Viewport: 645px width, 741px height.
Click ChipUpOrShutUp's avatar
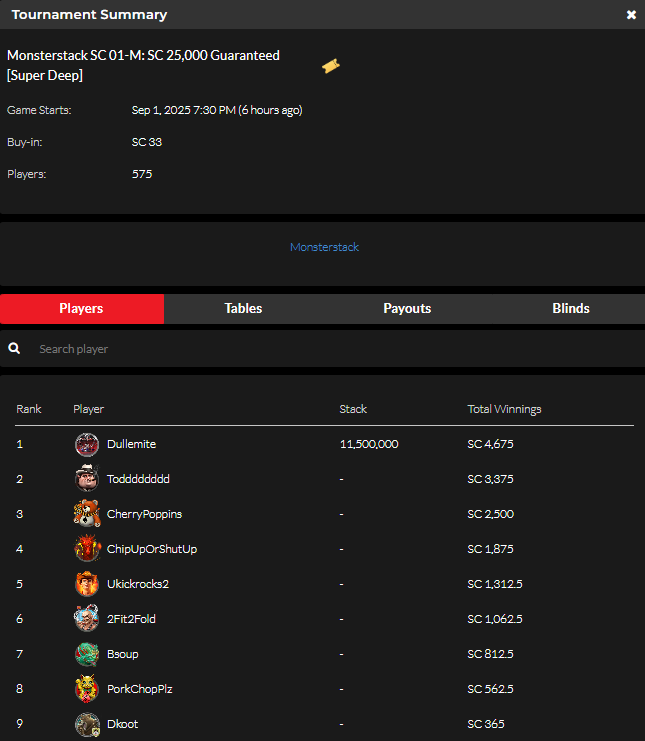point(87,549)
